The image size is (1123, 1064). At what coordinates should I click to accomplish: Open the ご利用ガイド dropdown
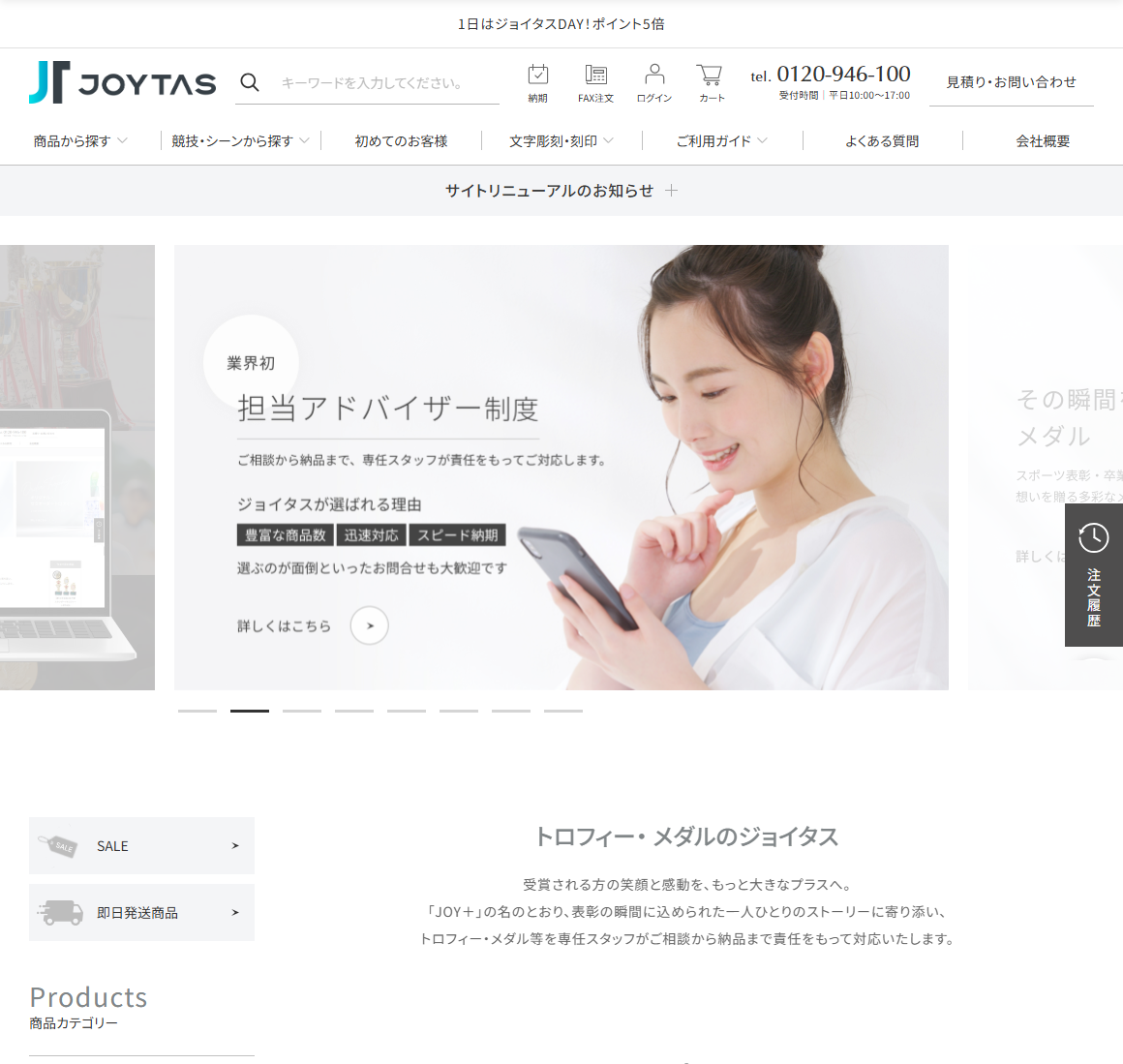(x=722, y=141)
